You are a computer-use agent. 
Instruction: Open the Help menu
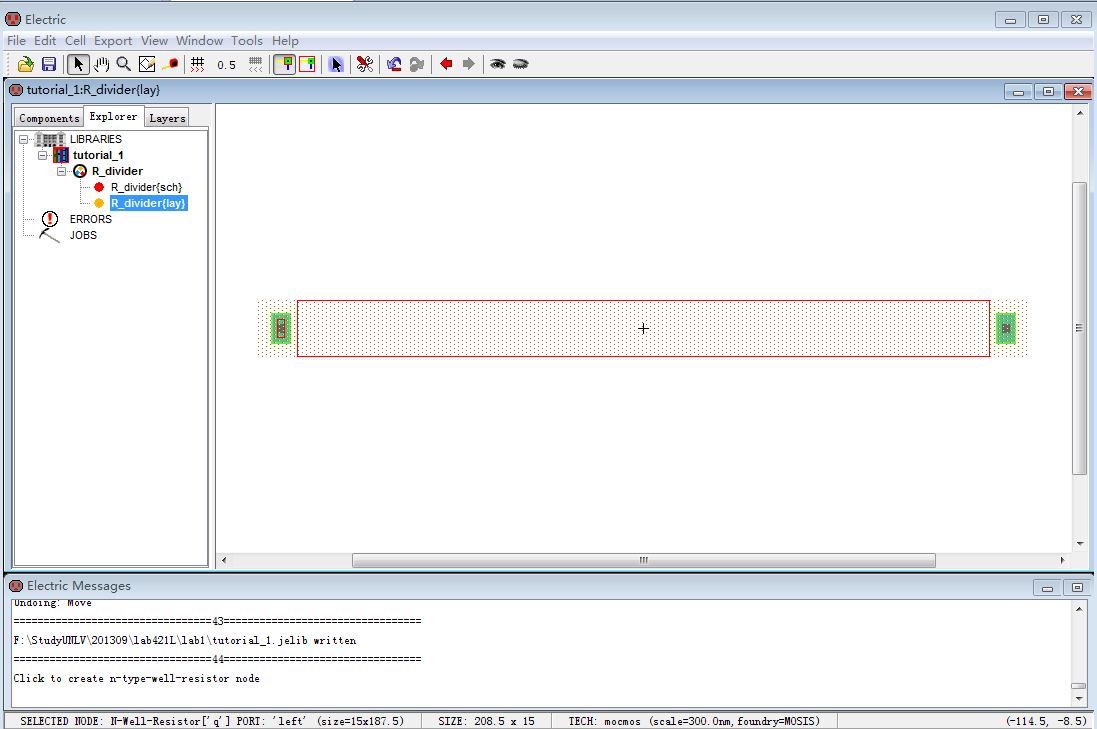coord(285,41)
